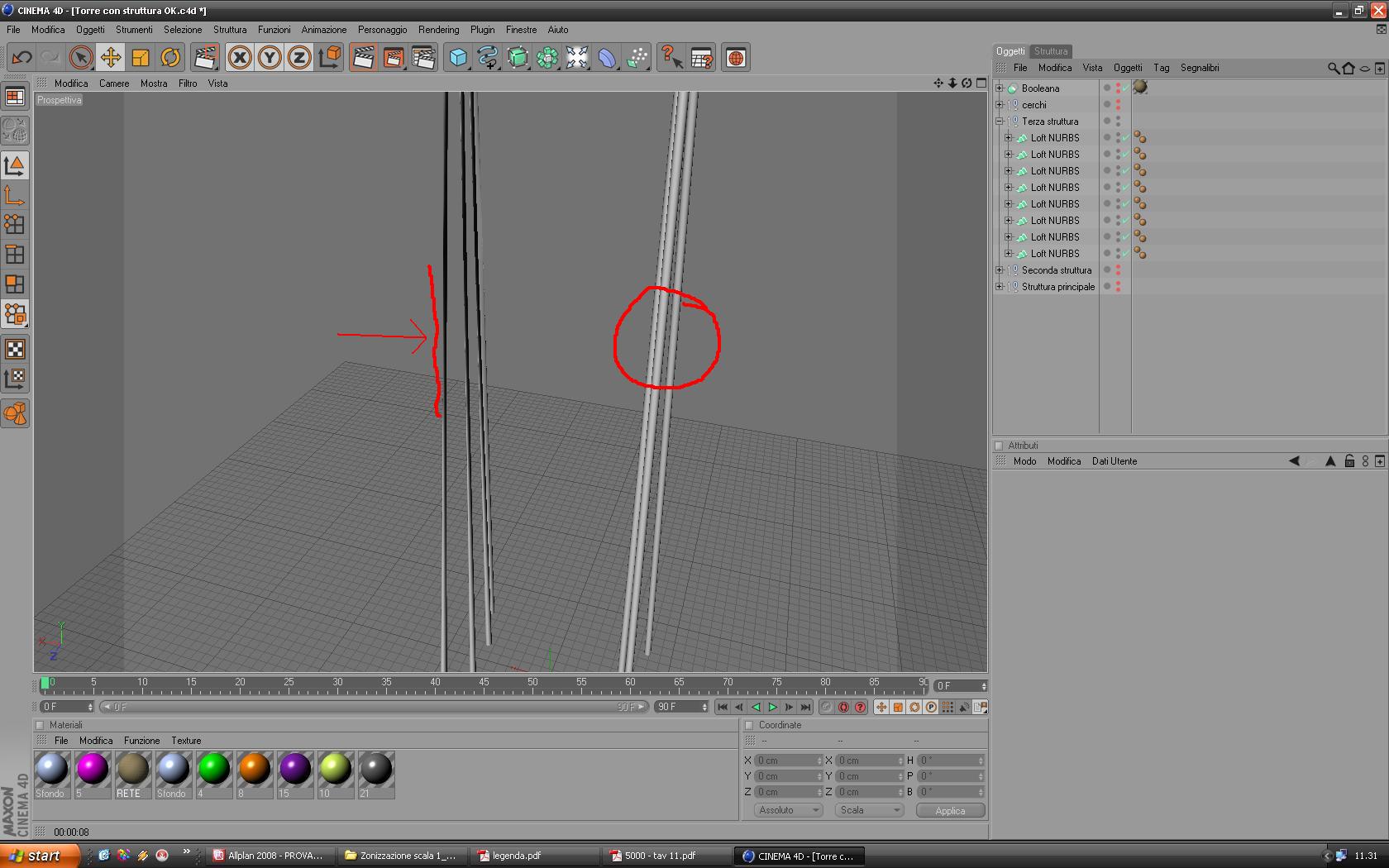Expand the Seconda struttura group
Image resolution: width=1389 pixels, height=868 pixels.
tap(1000, 270)
